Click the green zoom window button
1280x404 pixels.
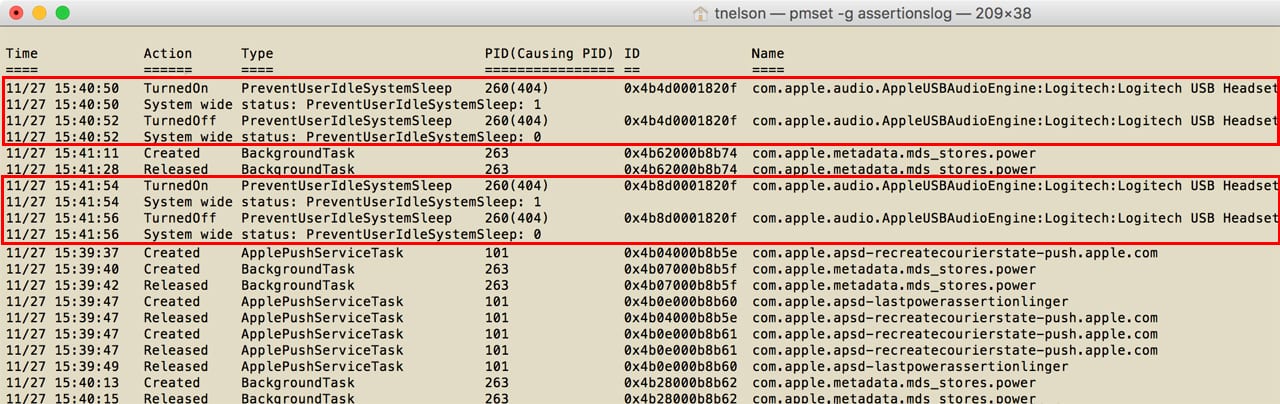tap(62, 14)
